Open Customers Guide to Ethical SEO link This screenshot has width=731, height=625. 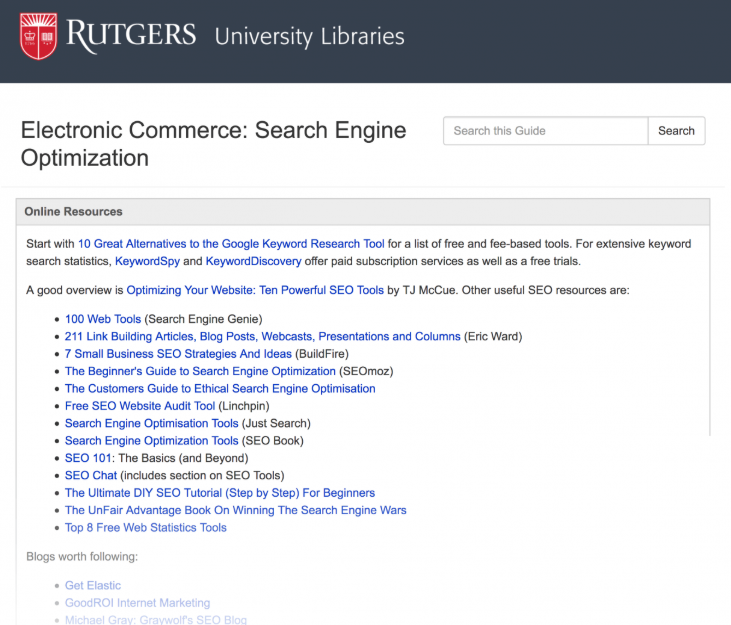point(220,389)
